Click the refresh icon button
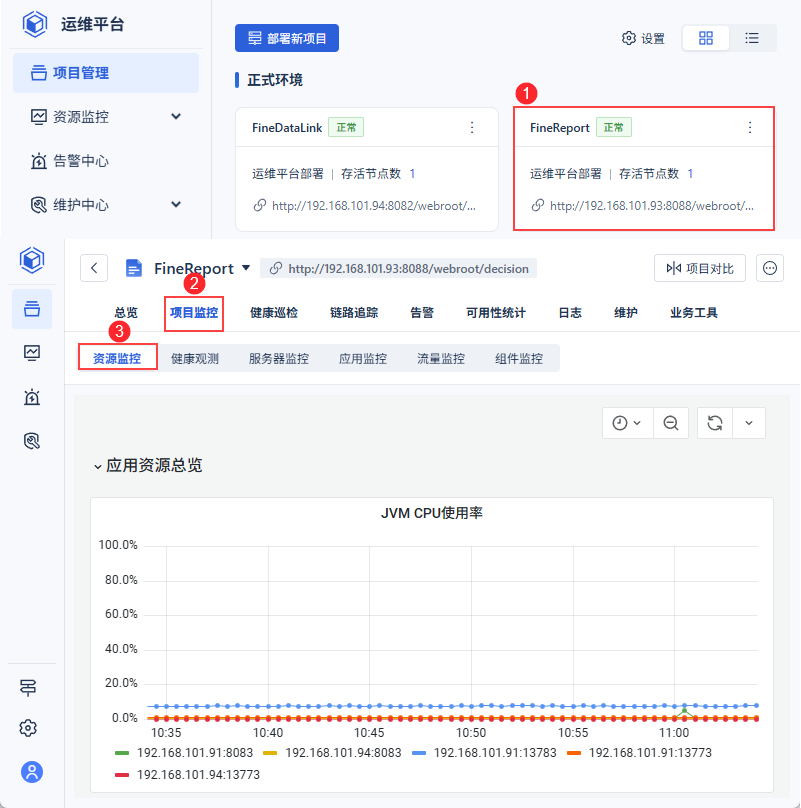 coord(714,423)
